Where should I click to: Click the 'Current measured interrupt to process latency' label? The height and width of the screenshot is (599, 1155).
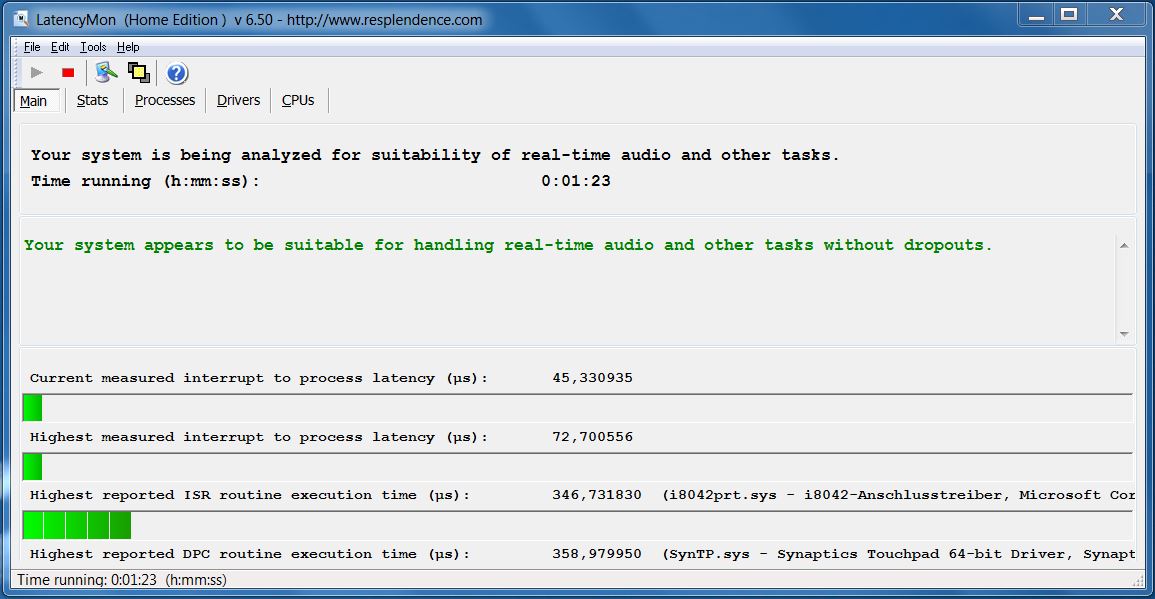point(259,378)
